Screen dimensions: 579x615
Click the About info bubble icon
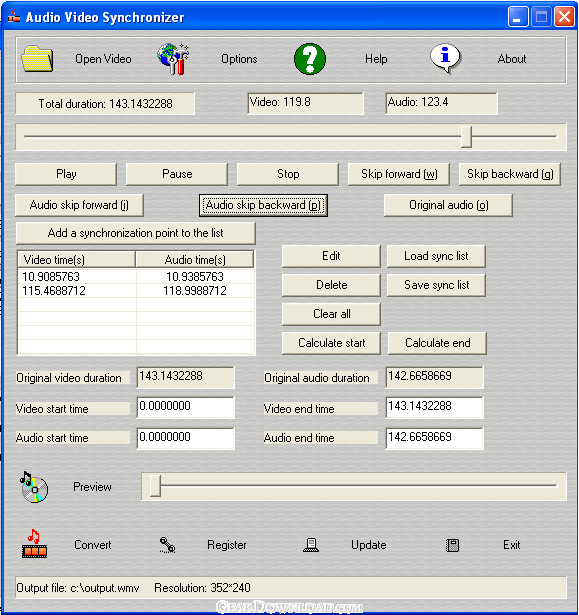point(445,58)
